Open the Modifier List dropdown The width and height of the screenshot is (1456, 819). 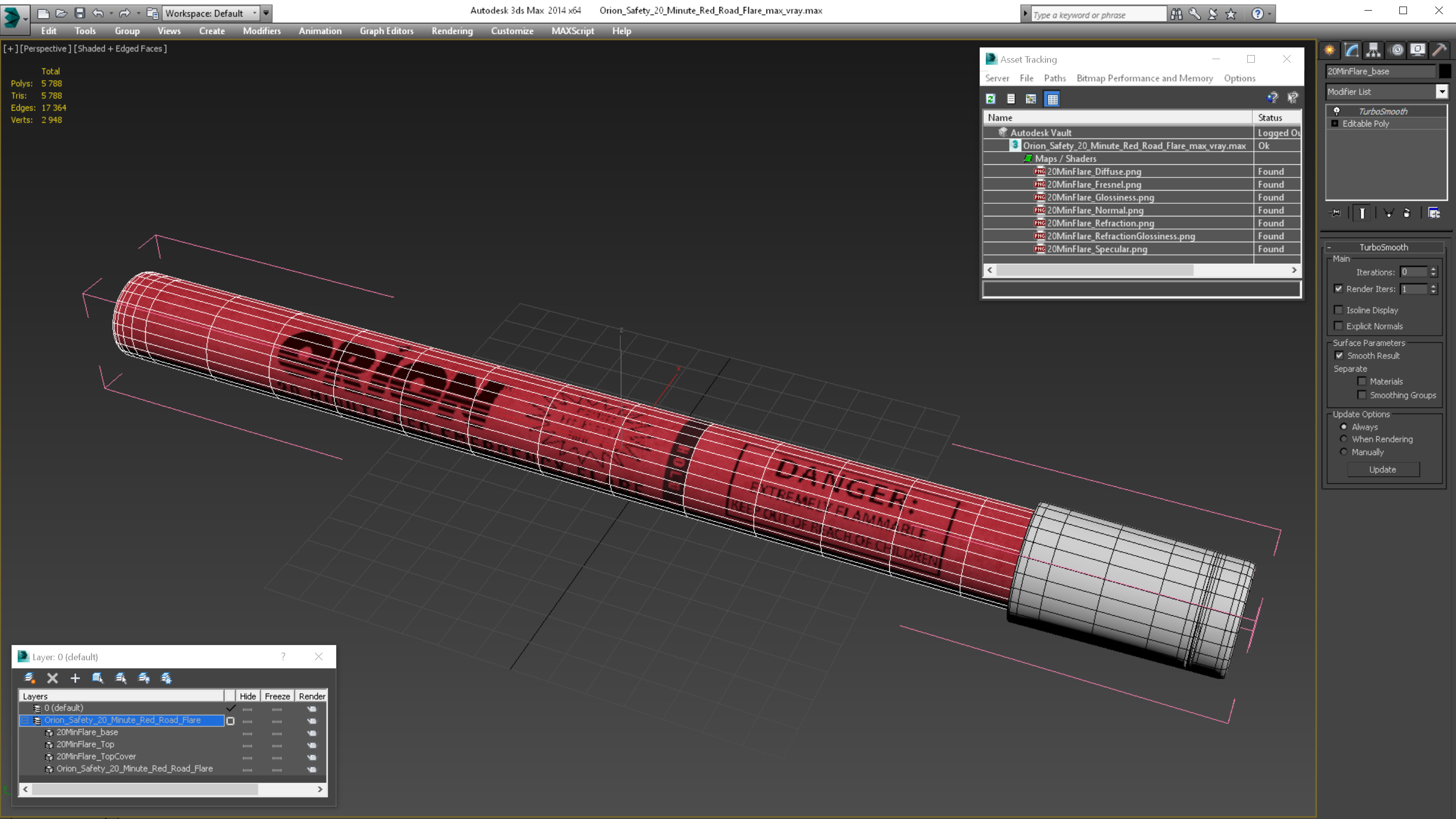tap(1442, 92)
